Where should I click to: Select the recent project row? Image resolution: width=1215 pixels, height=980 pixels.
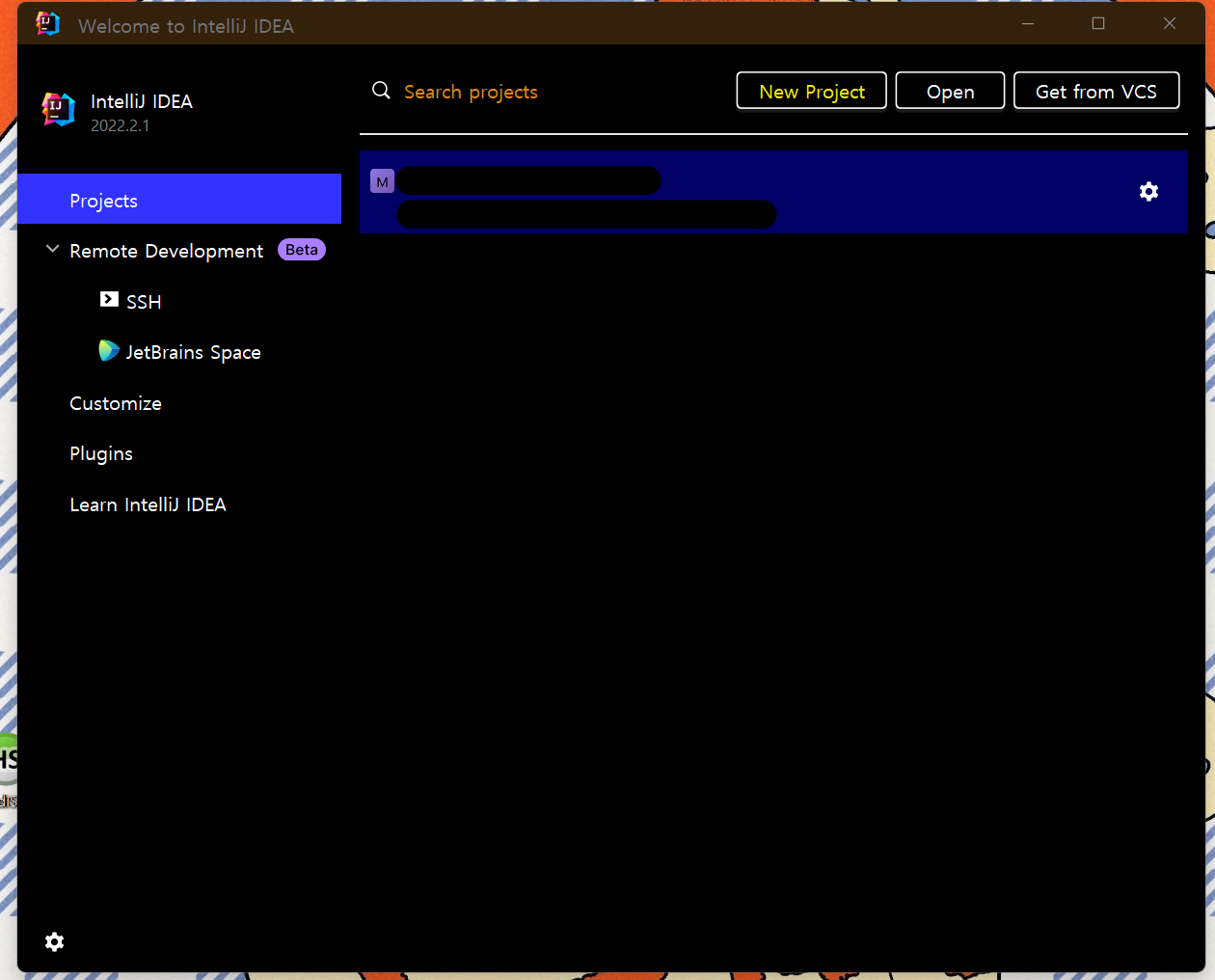pos(773,191)
